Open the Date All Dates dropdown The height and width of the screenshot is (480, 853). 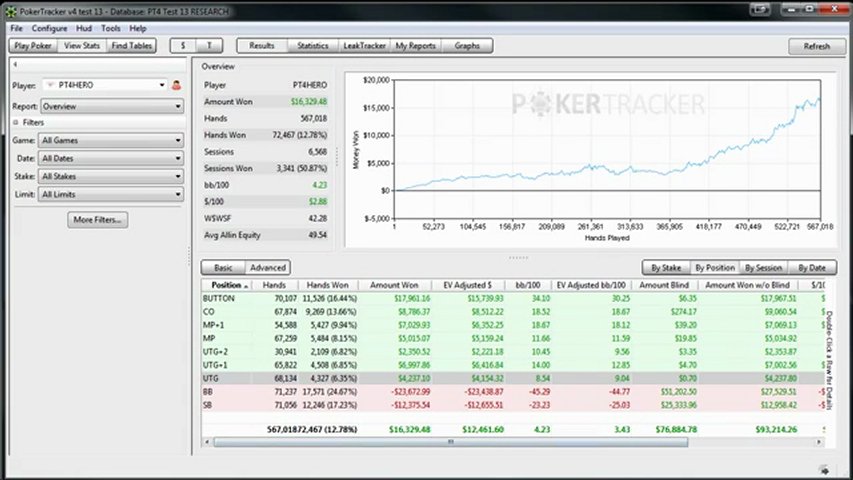point(110,158)
